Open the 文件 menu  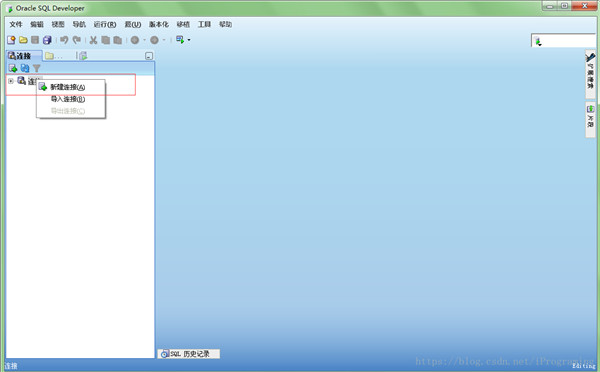pos(16,24)
